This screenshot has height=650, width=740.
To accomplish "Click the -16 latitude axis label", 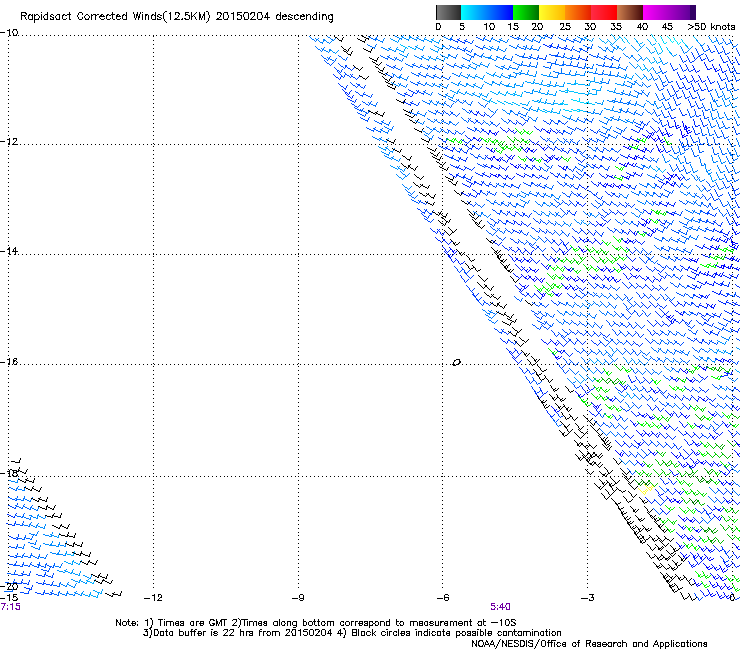I will (9, 361).
